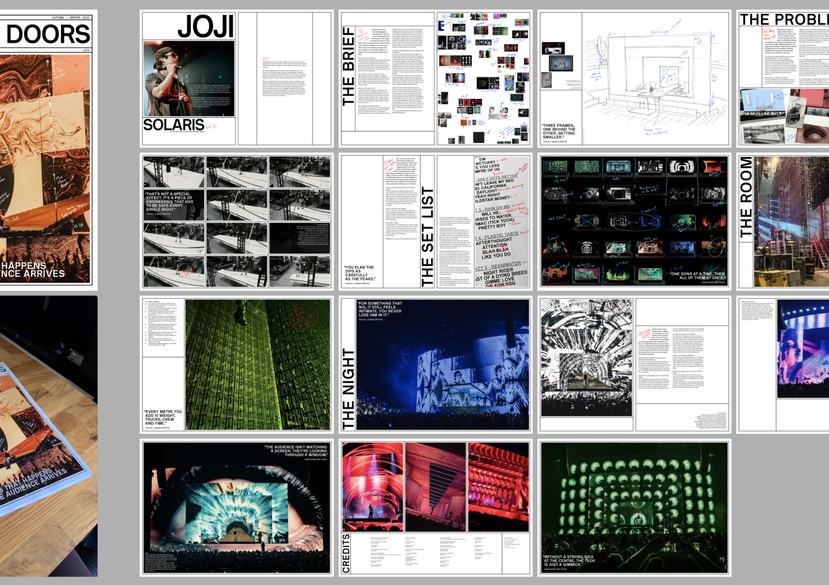
Task: Open the black-and-white stage rigging photo grid spread
Action: point(237,222)
